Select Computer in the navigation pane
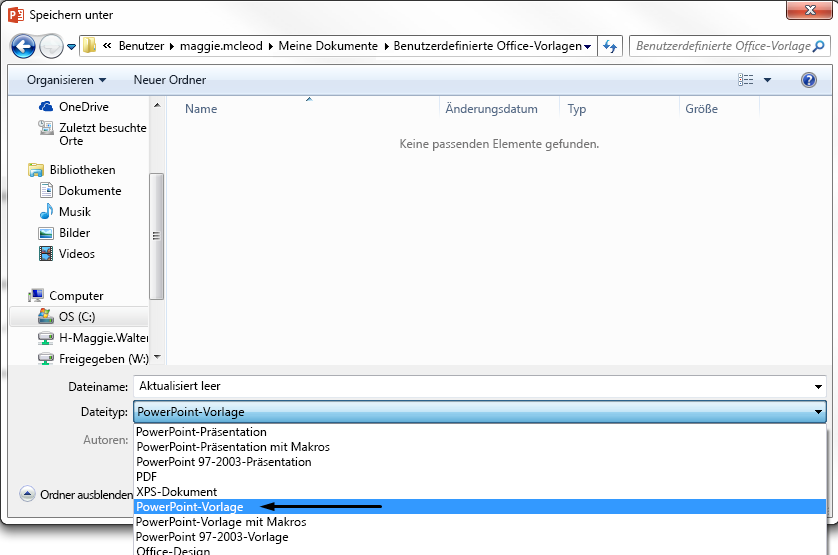The image size is (838, 555). [x=66, y=296]
